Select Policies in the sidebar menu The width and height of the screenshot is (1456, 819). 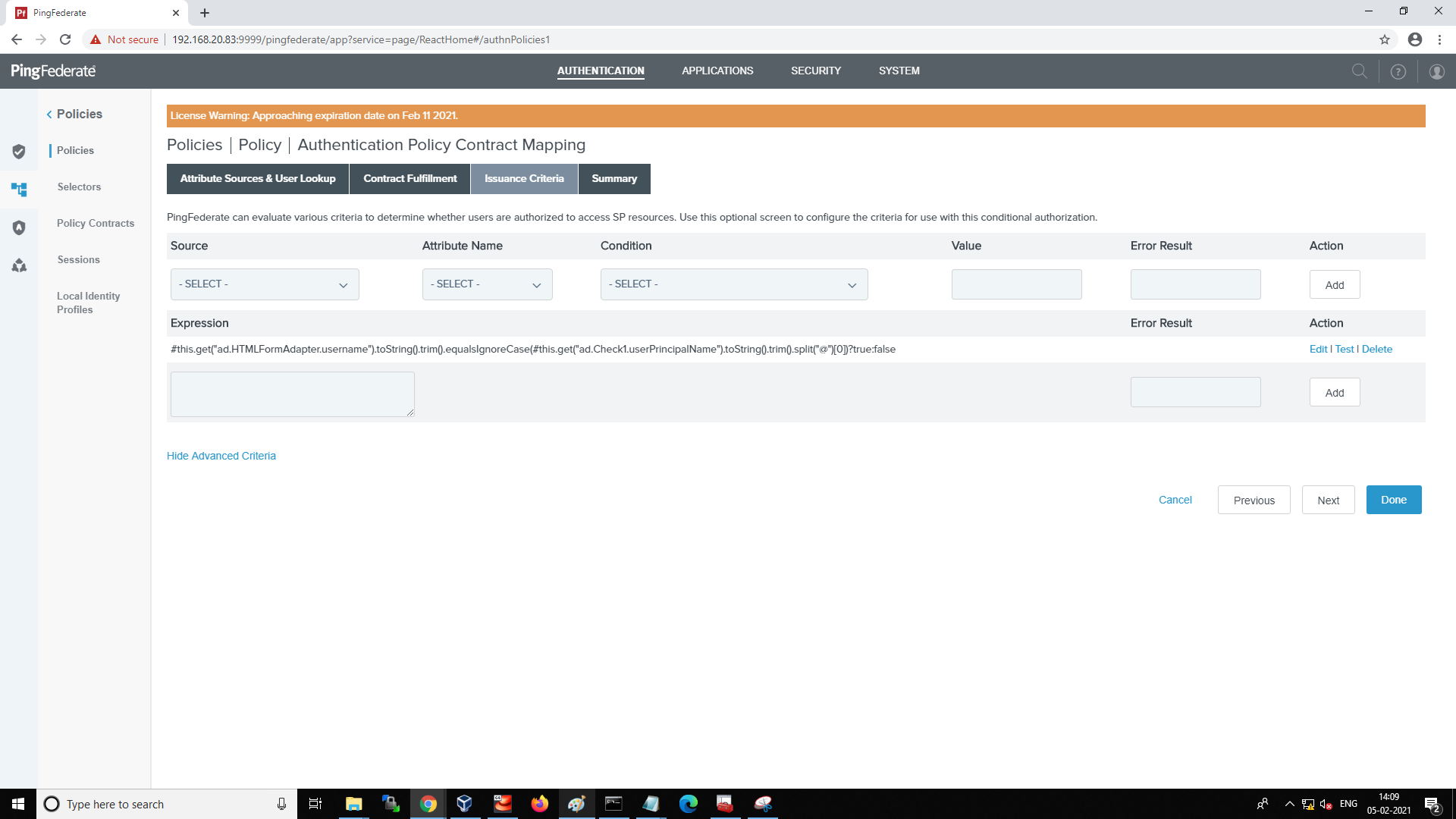[75, 150]
